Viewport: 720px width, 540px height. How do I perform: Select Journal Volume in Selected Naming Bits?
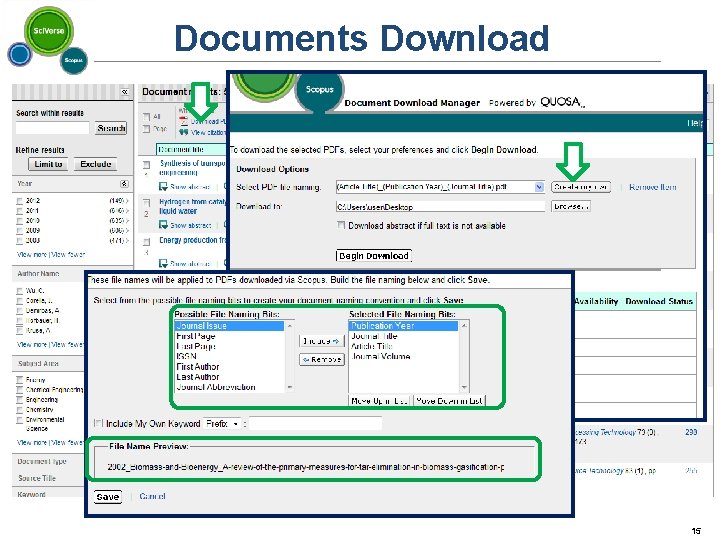pyautogui.click(x=403, y=356)
